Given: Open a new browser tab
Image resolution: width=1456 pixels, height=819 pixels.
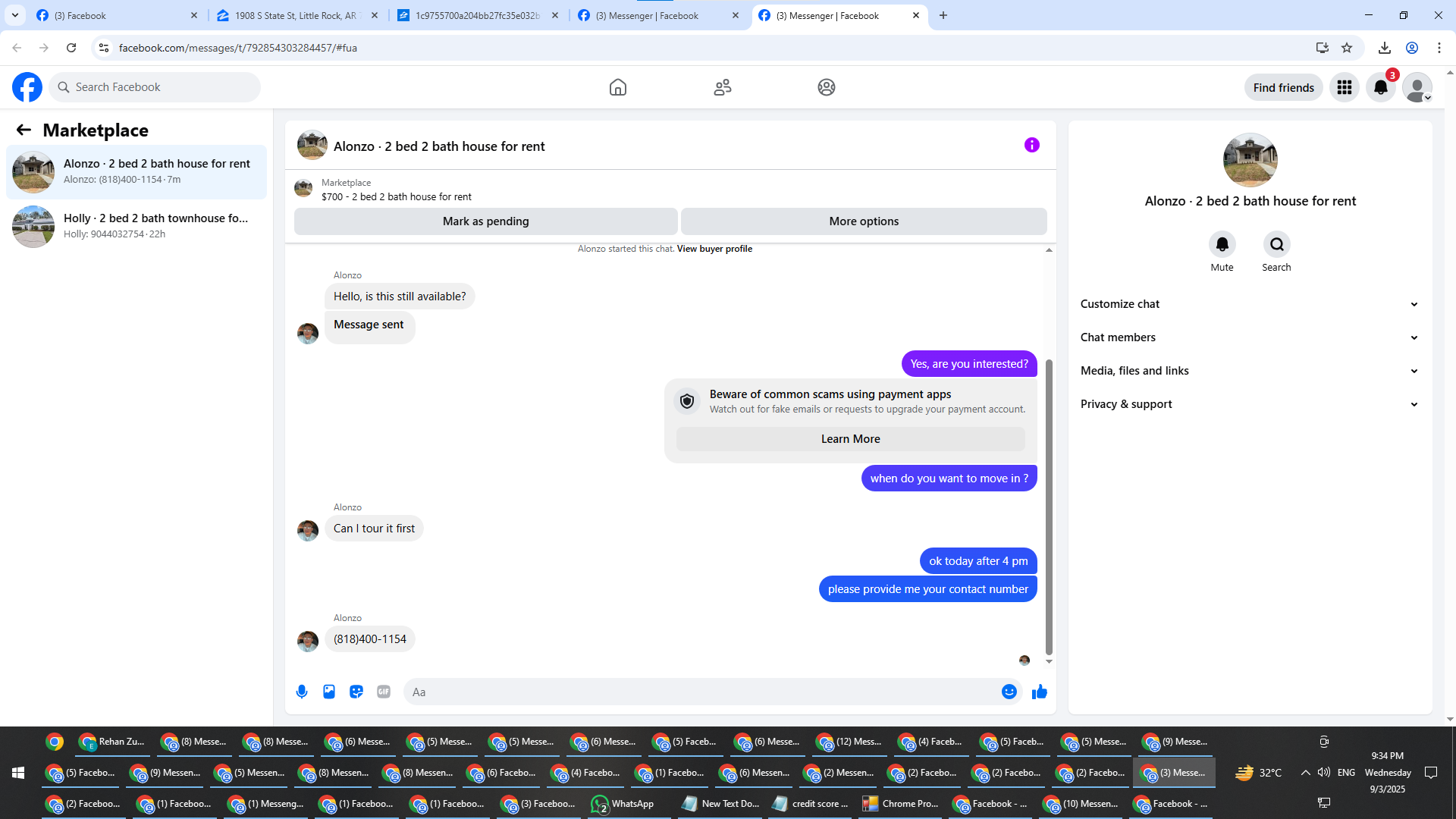Looking at the screenshot, I should point(943,15).
